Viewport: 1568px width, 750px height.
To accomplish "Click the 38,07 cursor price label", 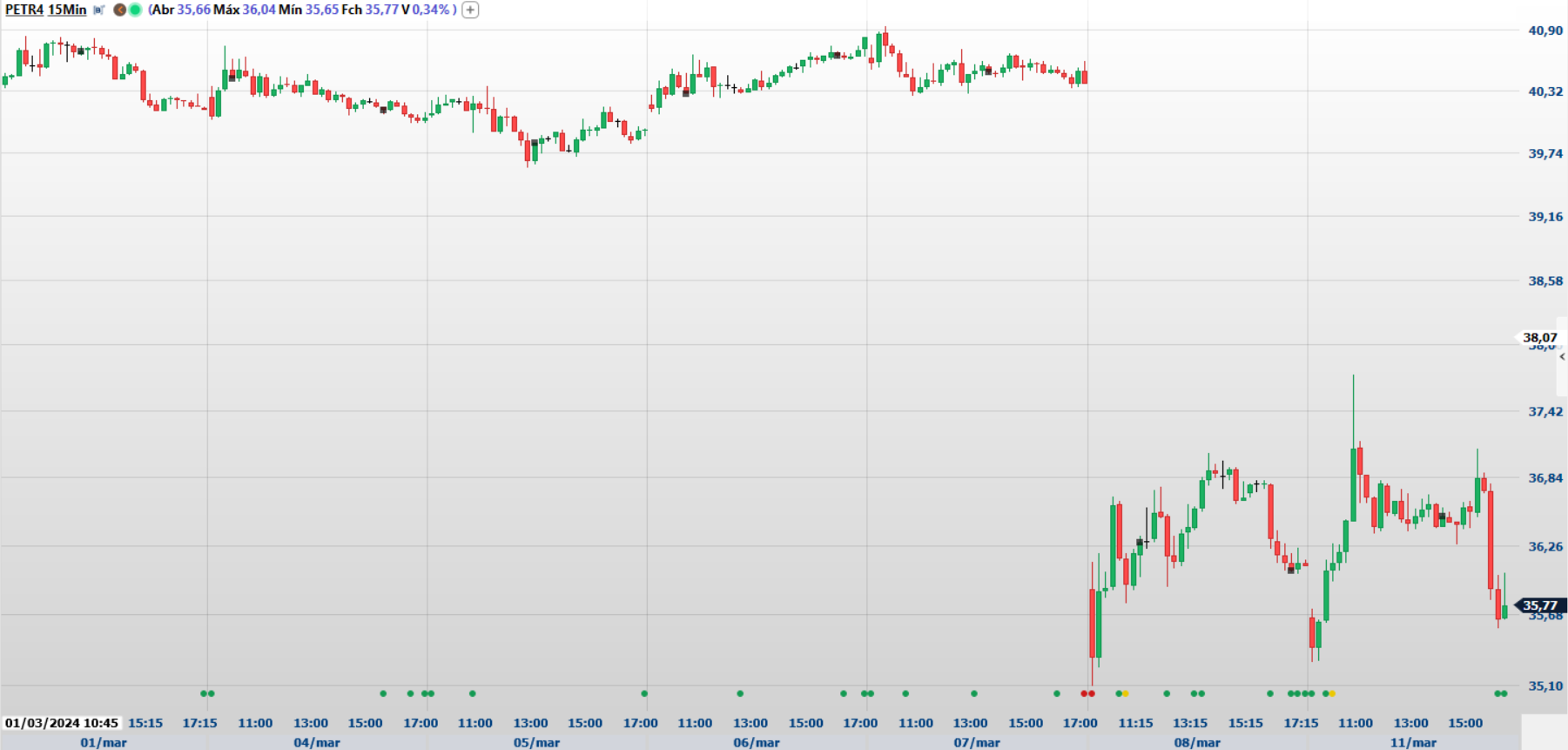I will (x=1539, y=337).
